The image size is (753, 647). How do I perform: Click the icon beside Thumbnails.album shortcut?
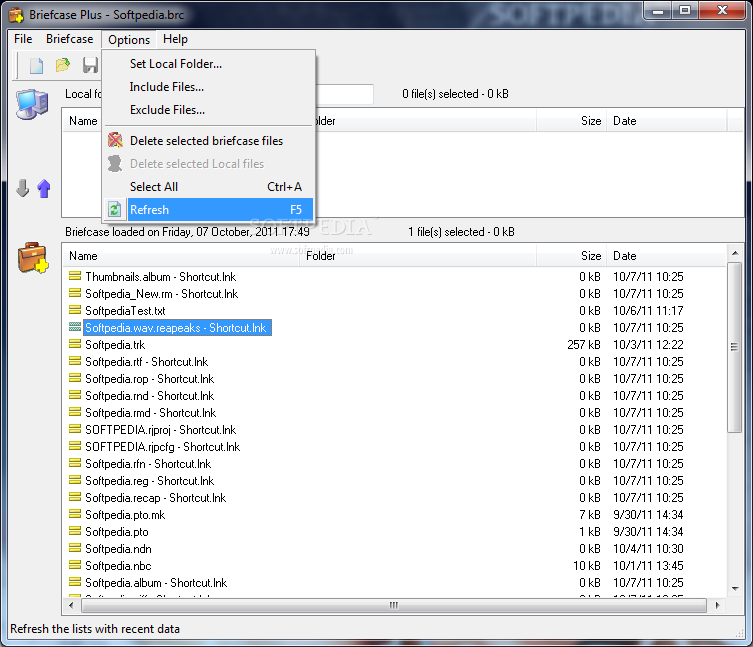pyautogui.click(x=74, y=276)
